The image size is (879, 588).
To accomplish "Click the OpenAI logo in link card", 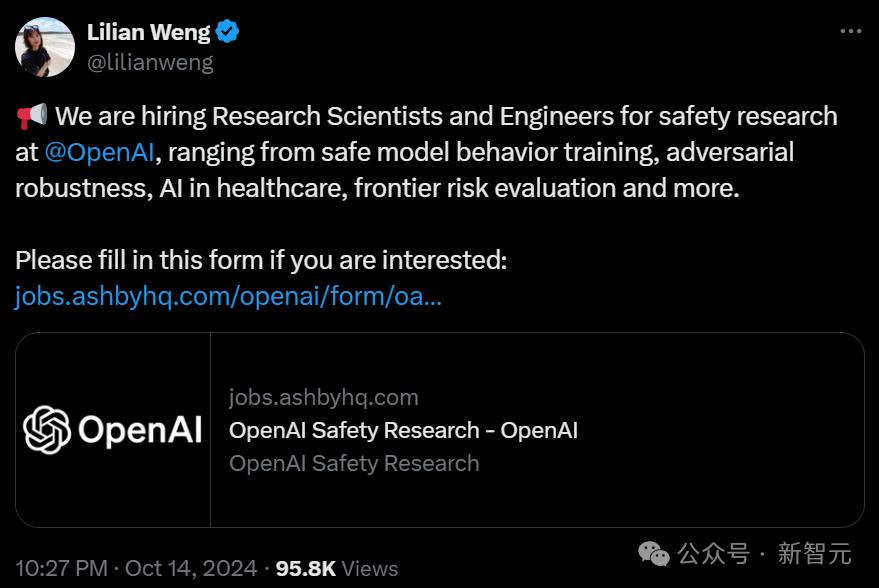I will point(113,430).
